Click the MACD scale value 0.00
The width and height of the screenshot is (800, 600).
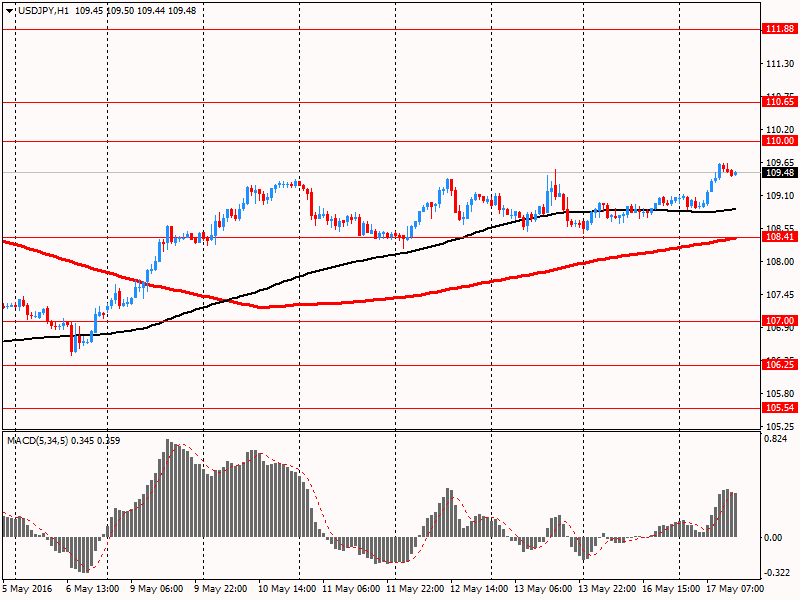click(774, 538)
